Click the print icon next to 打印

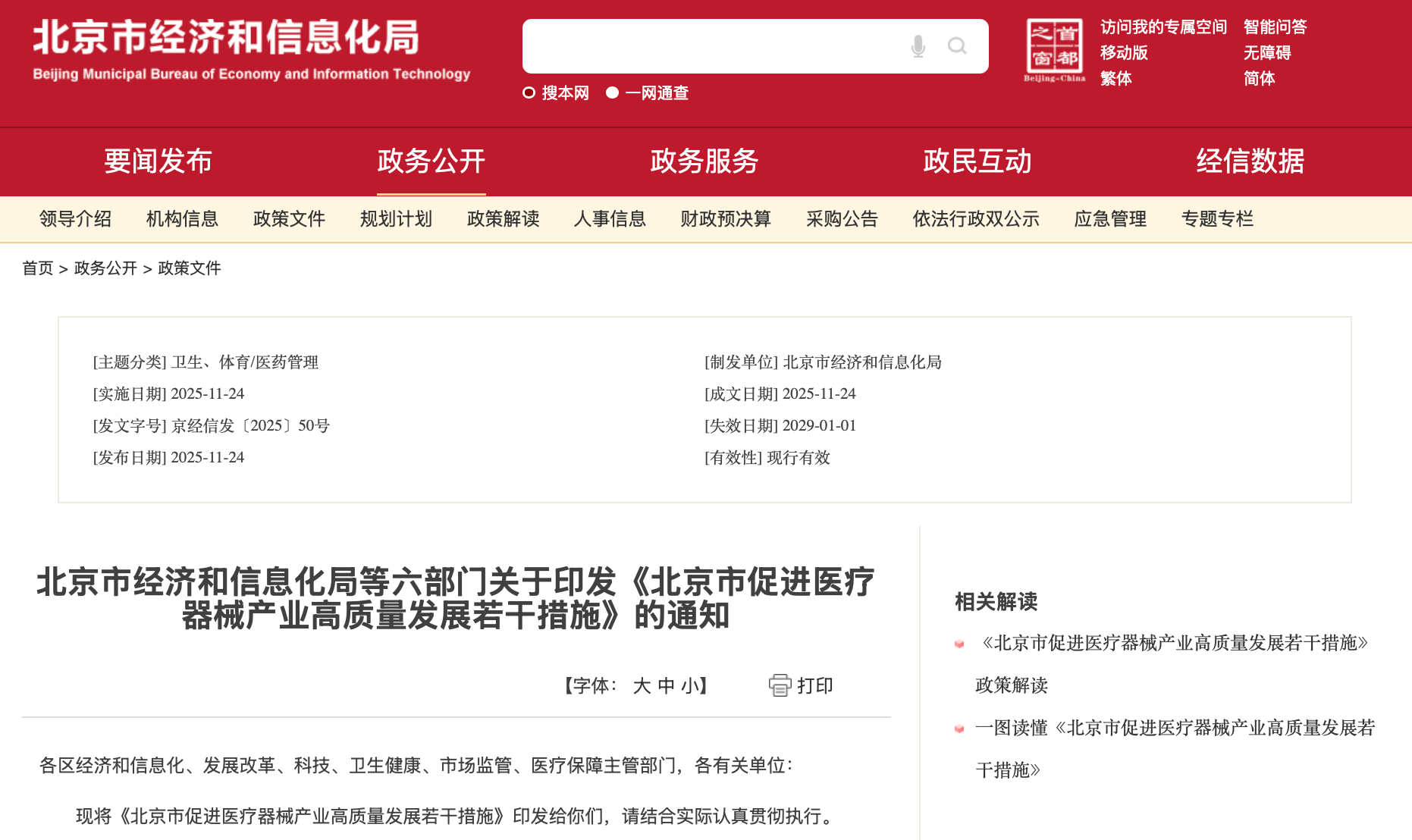pos(780,685)
